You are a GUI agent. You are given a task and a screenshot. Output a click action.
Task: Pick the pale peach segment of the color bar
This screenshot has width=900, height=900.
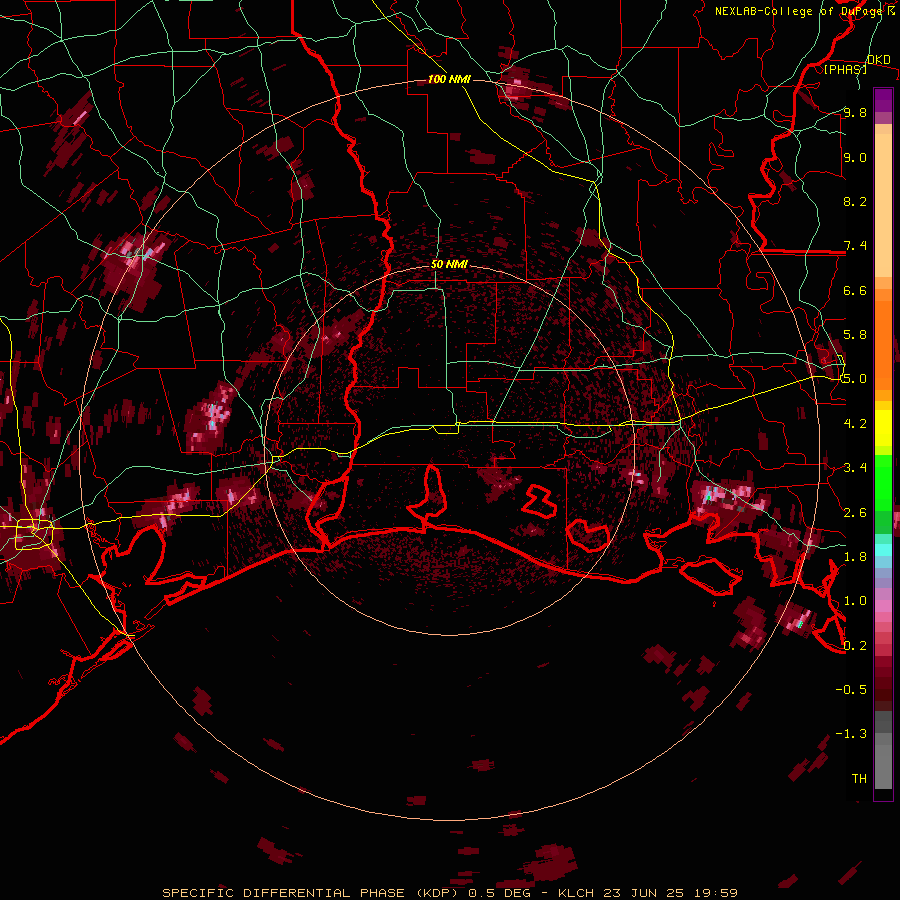click(x=883, y=205)
